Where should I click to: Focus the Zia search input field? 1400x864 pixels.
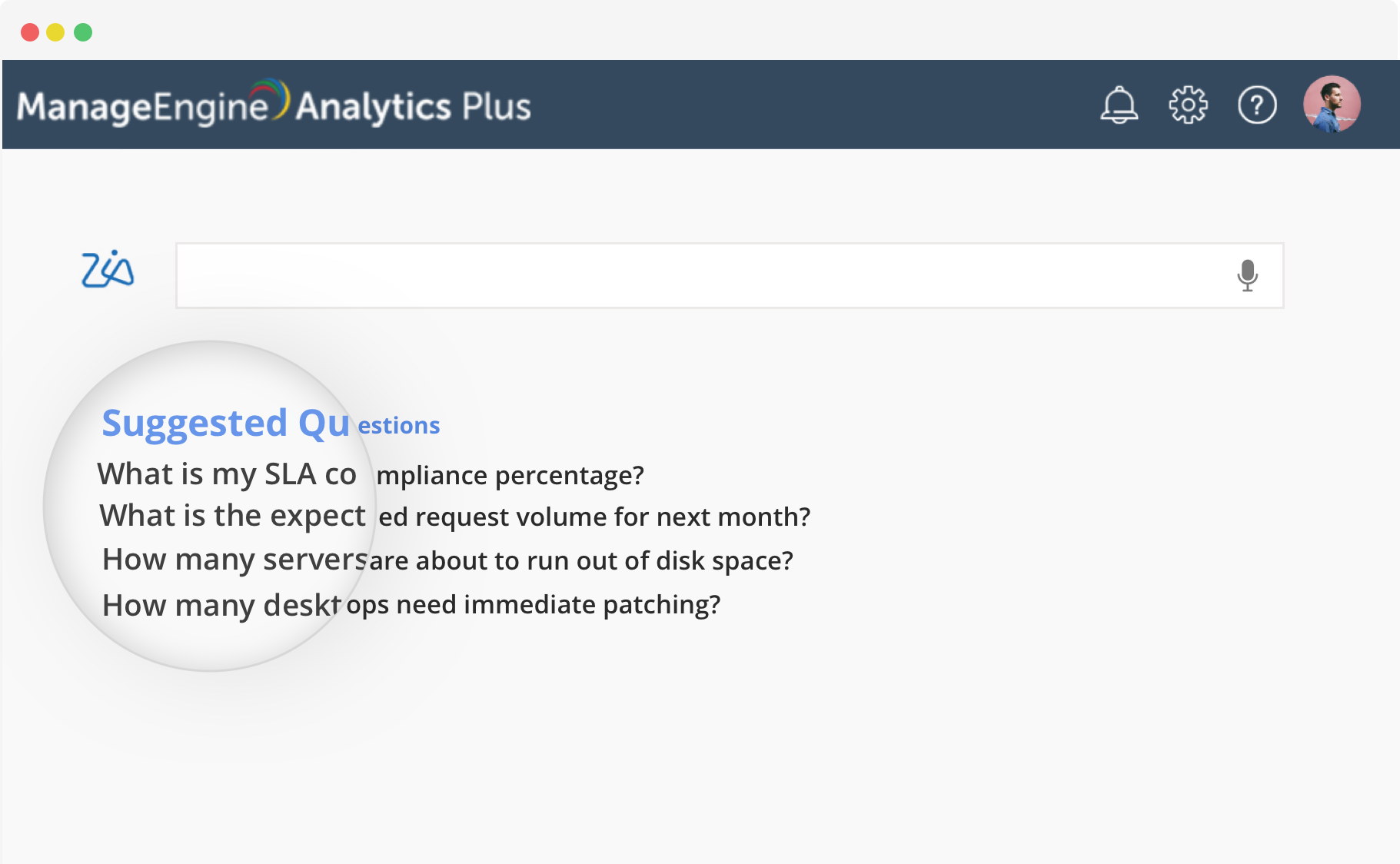(x=692, y=275)
